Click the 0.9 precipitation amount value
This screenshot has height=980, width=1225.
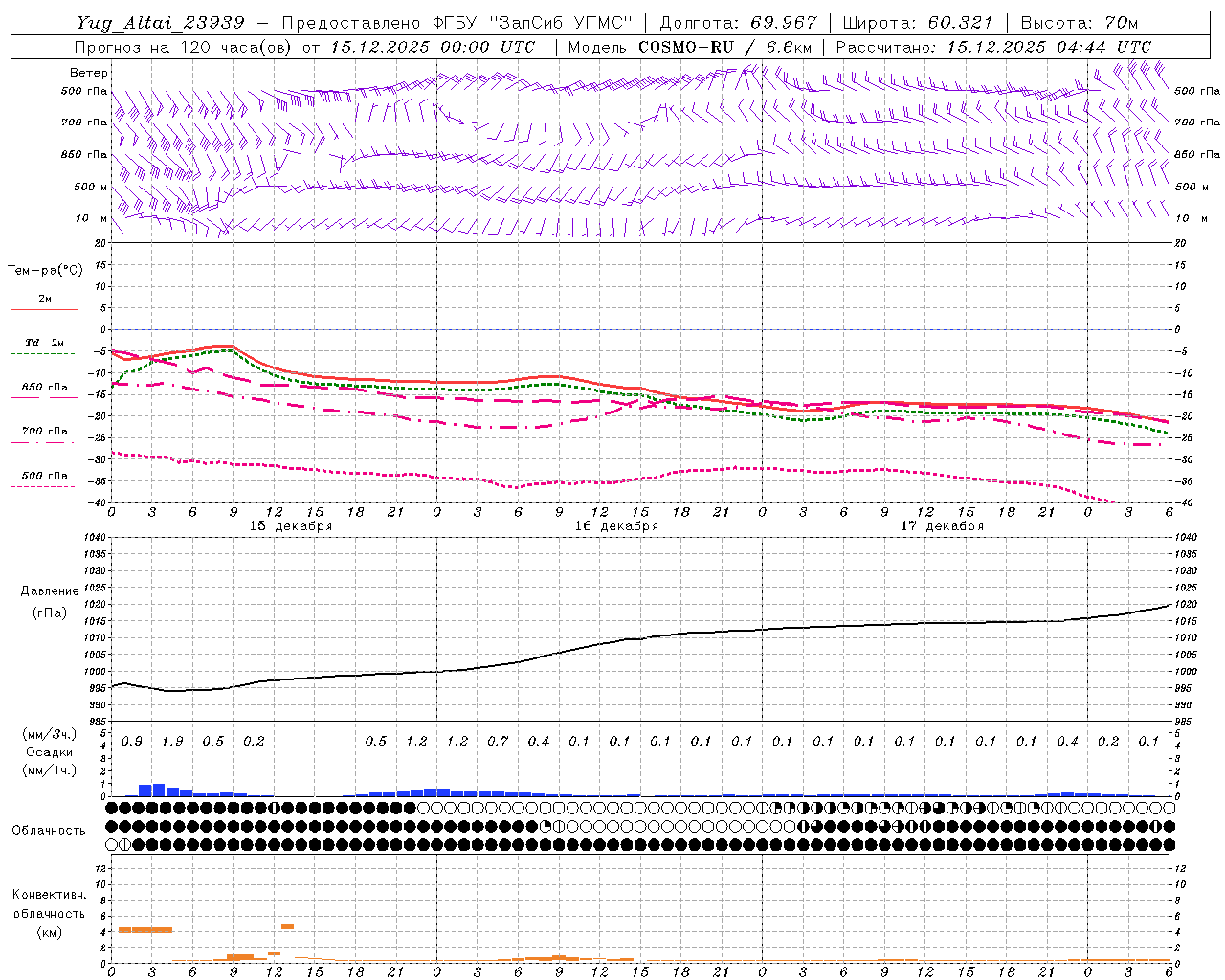[x=132, y=741]
